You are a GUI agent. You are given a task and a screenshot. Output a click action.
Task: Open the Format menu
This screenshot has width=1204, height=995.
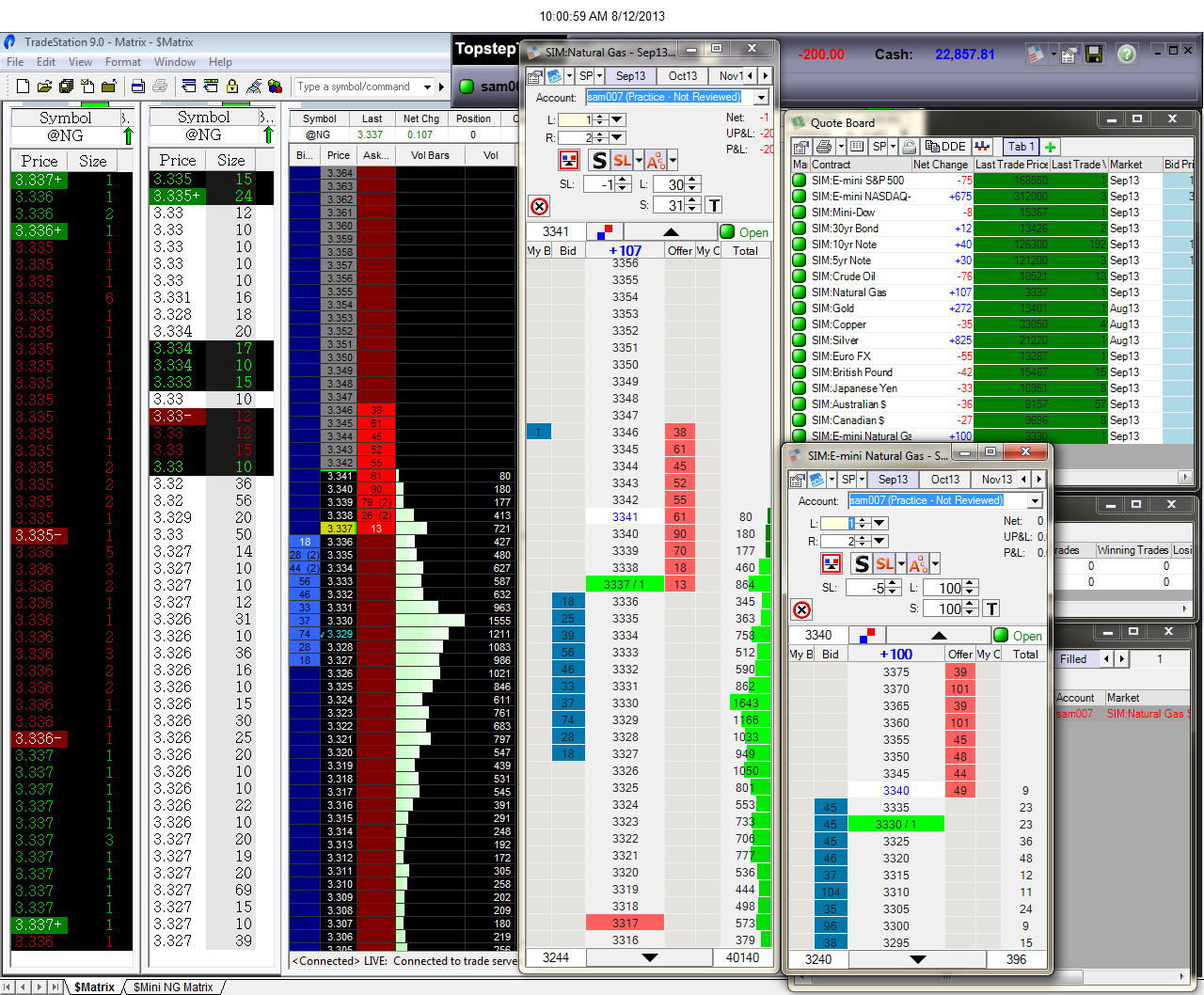[x=123, y=62]
